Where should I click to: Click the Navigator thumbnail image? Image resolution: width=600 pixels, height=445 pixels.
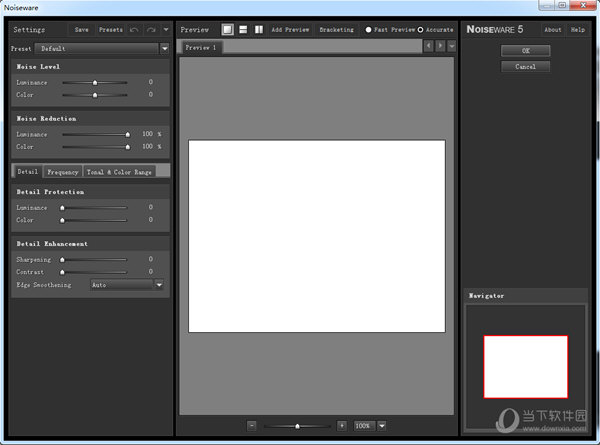[x=525, y=367]
